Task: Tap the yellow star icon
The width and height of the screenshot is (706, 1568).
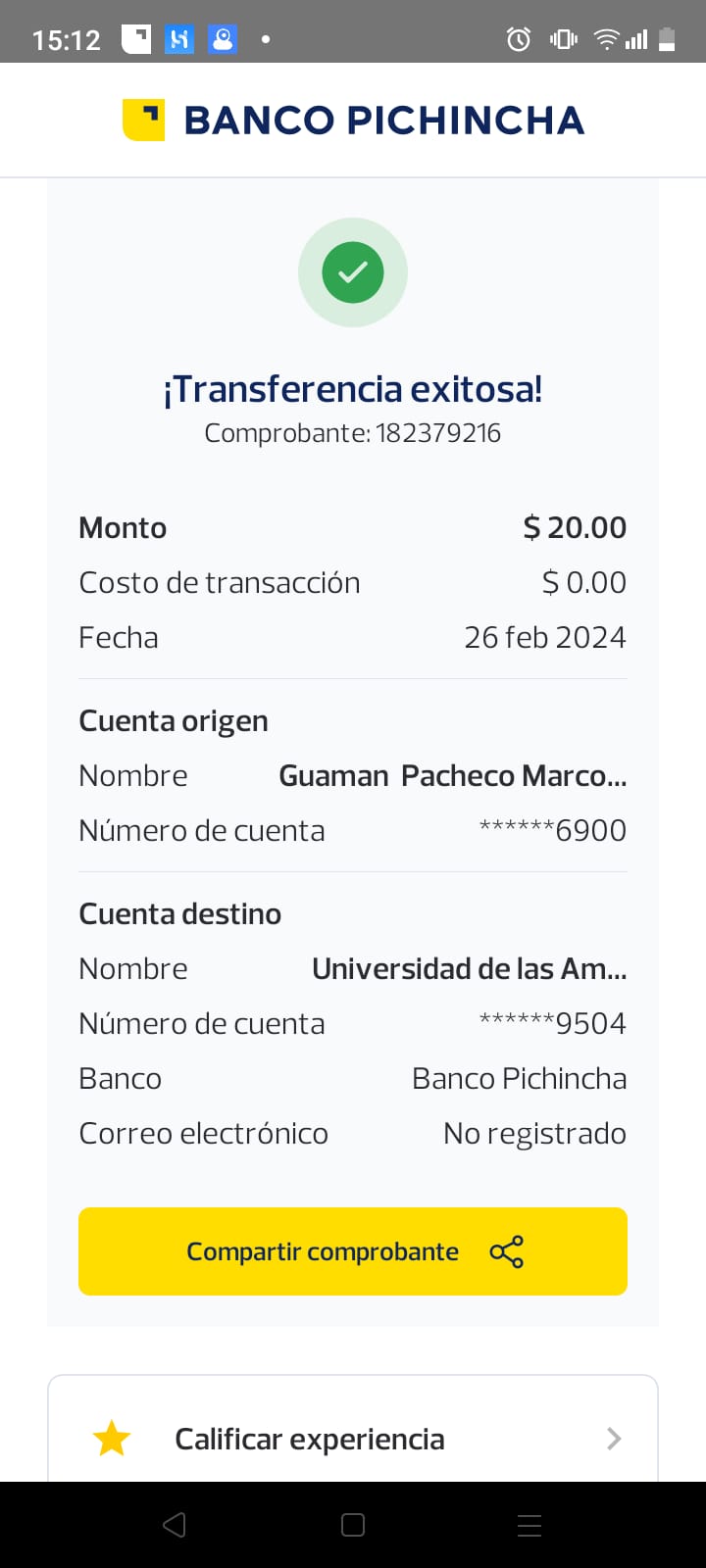Action: [112, 1439]
